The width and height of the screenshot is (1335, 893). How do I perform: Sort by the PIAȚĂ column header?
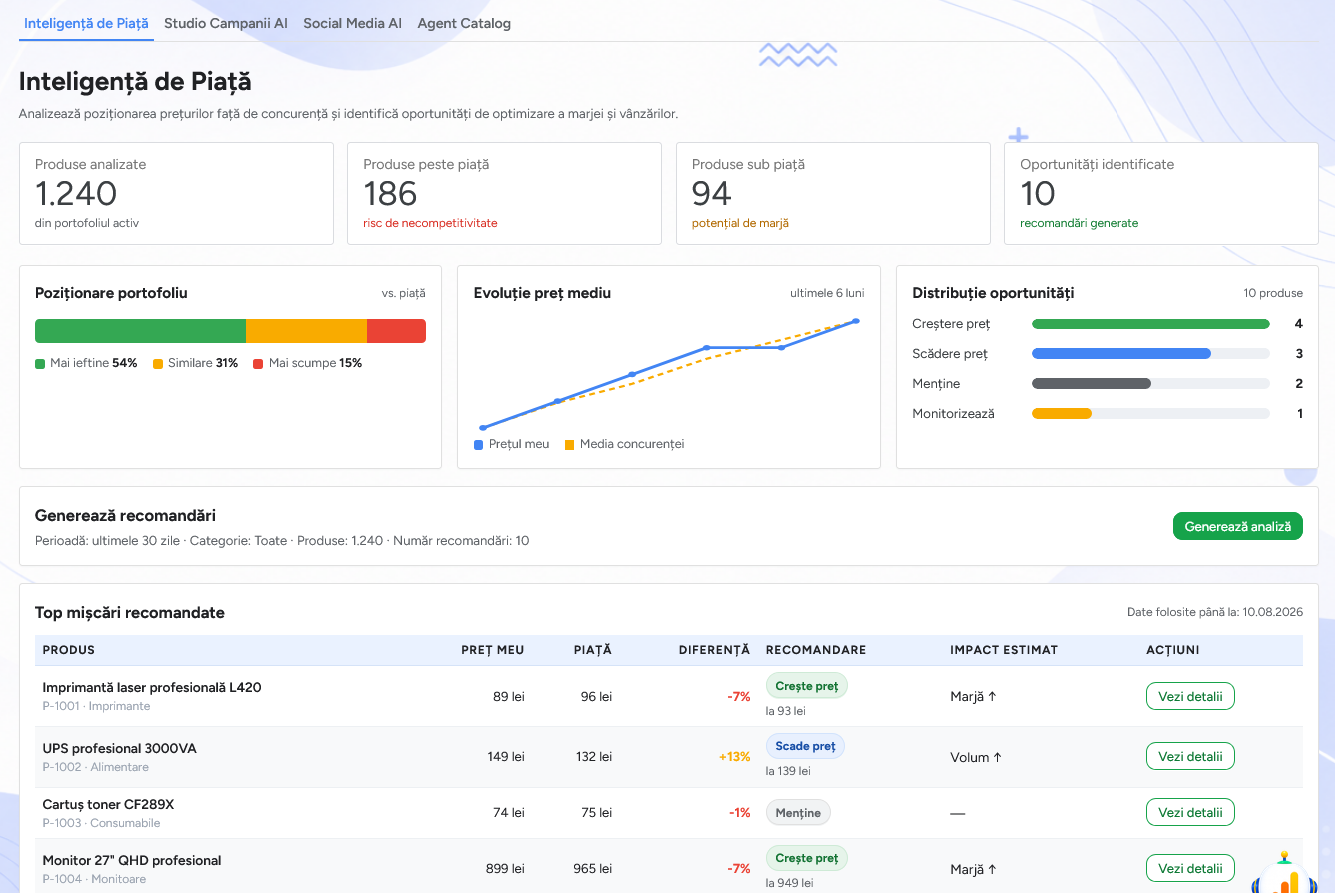[593, 650]
